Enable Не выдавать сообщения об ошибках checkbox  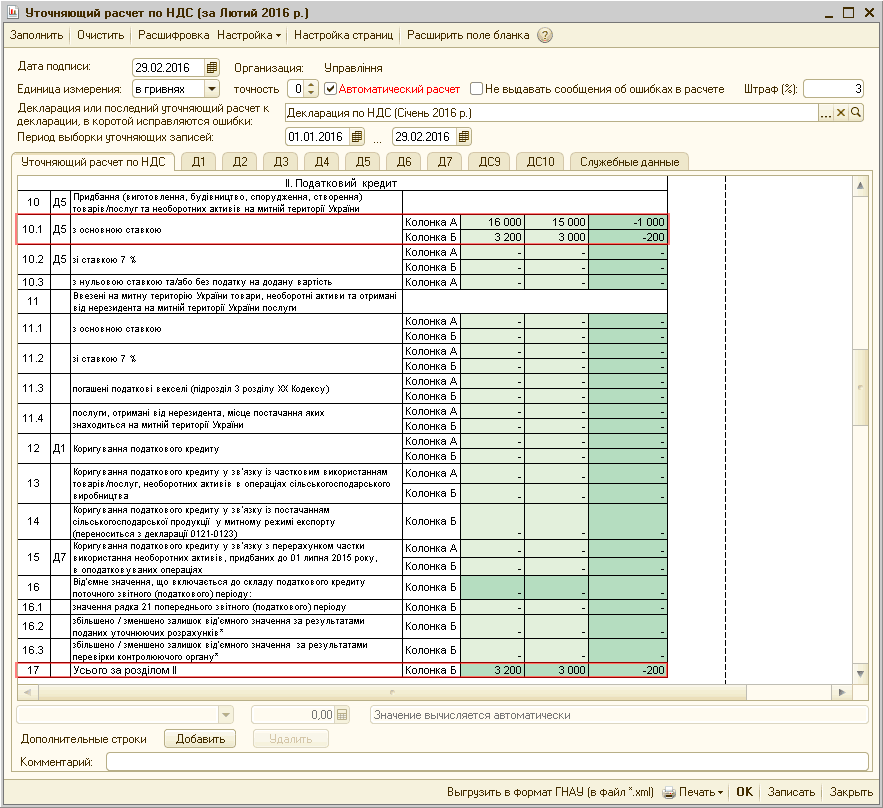tap(476, 89)
